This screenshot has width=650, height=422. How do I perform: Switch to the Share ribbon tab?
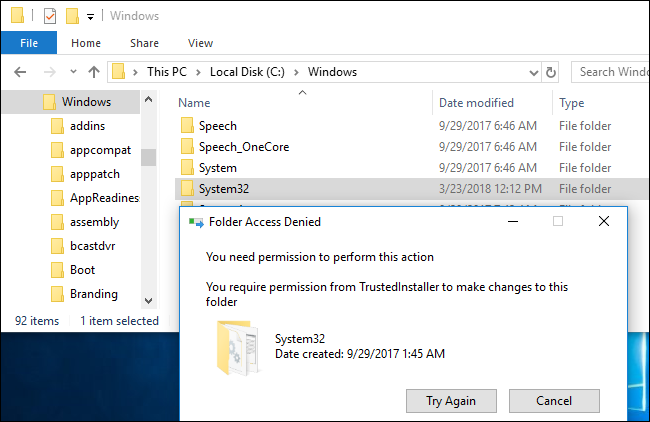(x=144, y=43)
